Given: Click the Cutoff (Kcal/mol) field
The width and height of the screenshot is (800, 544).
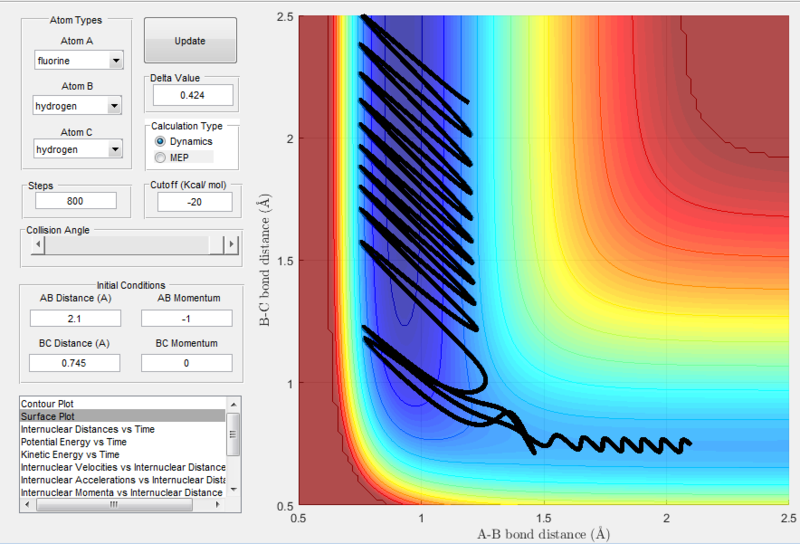Looking at the screenshot, I should tap(194, 202).
